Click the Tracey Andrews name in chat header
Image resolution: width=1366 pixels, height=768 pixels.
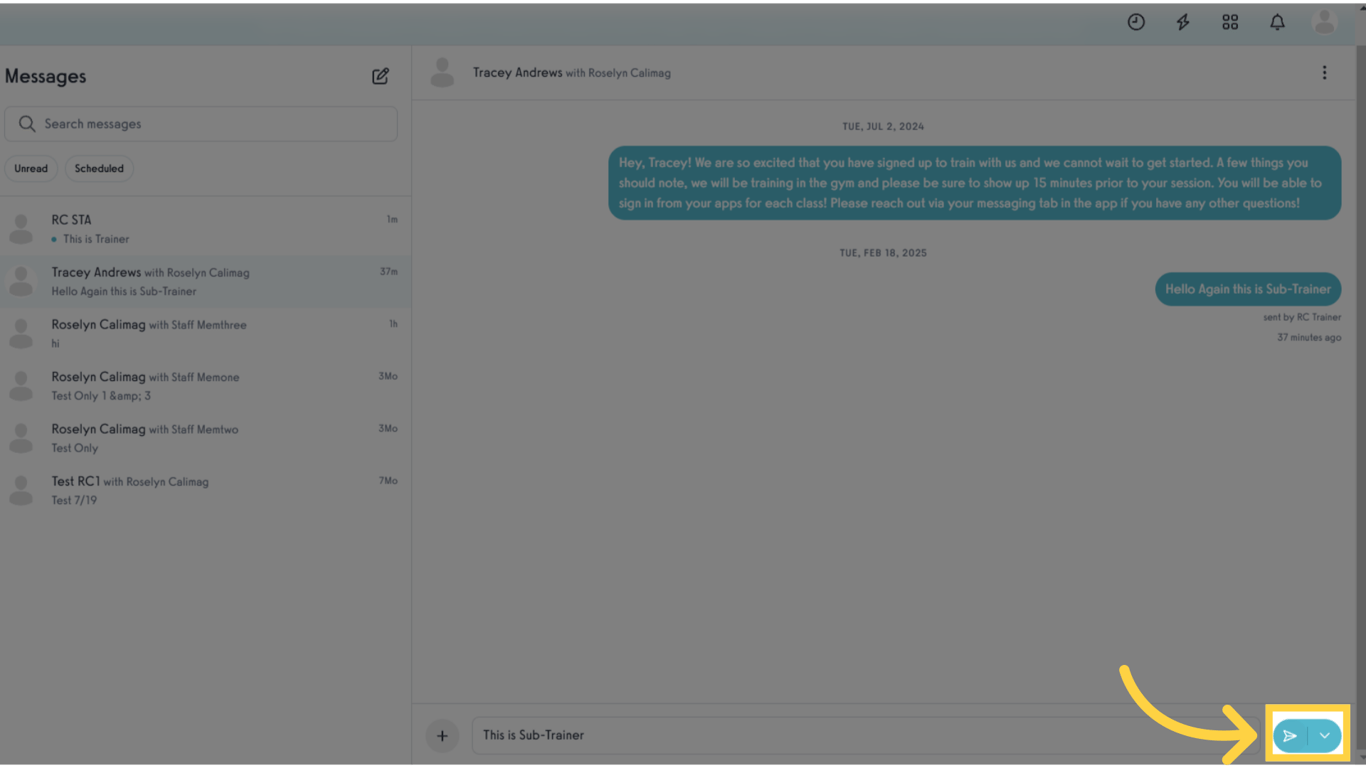(x=517, y=73)
